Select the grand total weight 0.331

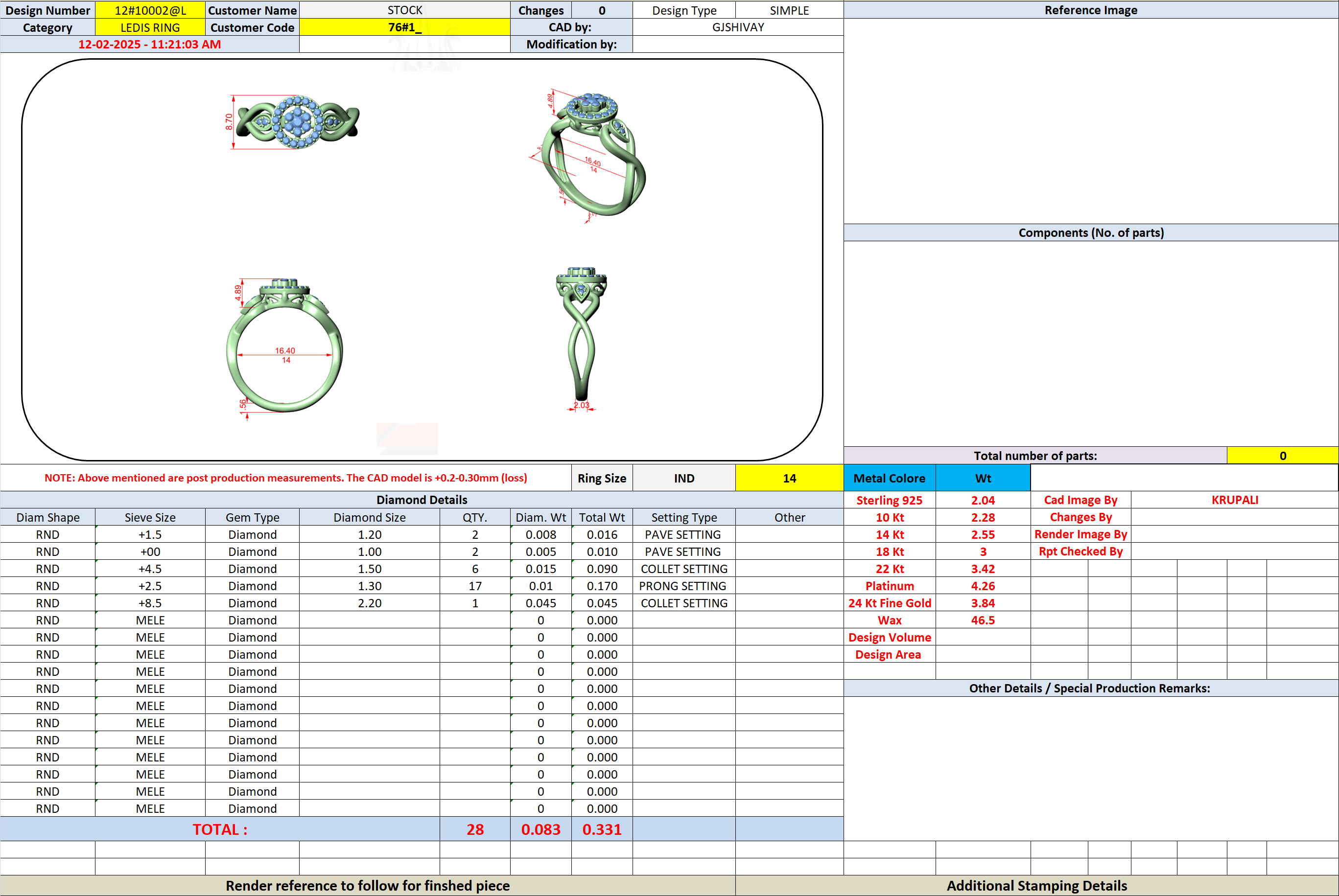click(x=602, y=829)
